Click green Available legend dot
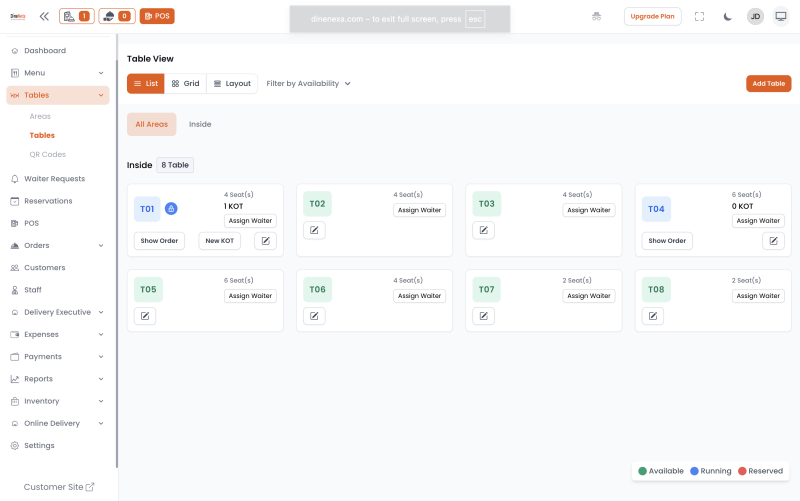This screenshot has height=501, width=800. click(x=642, y=471)
